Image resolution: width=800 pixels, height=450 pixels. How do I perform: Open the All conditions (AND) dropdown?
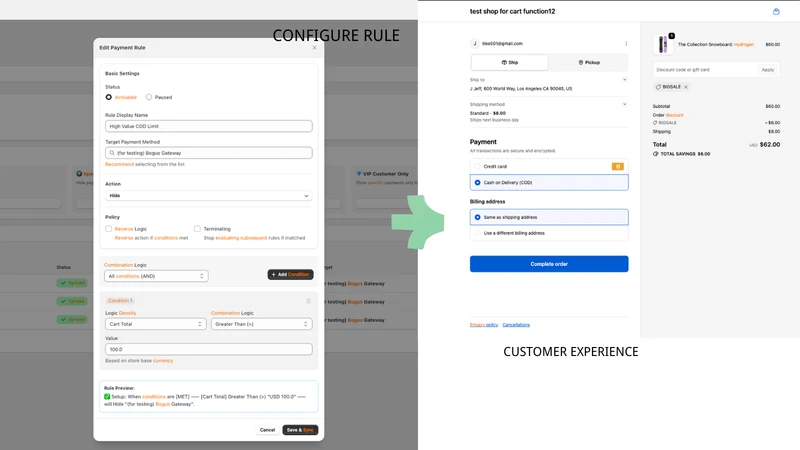(x=156, y=276)
